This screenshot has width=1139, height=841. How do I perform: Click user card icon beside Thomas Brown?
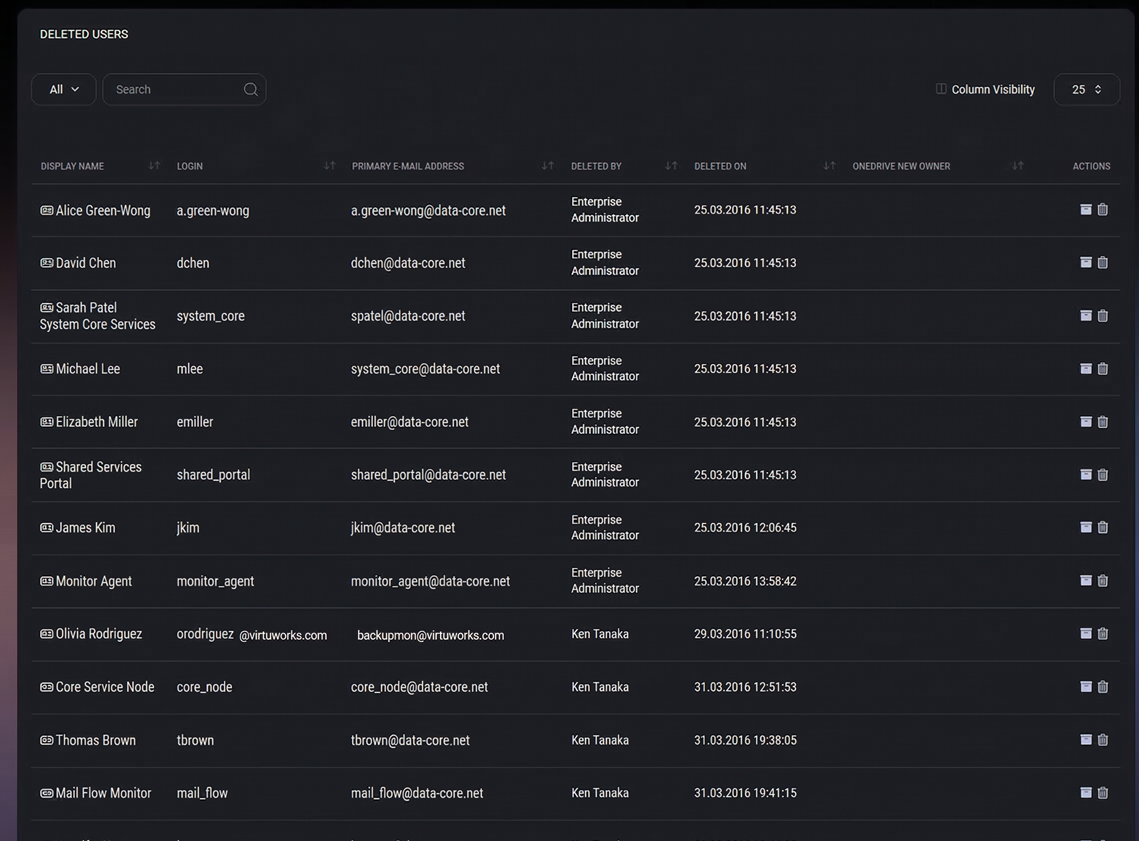point(47,740)
